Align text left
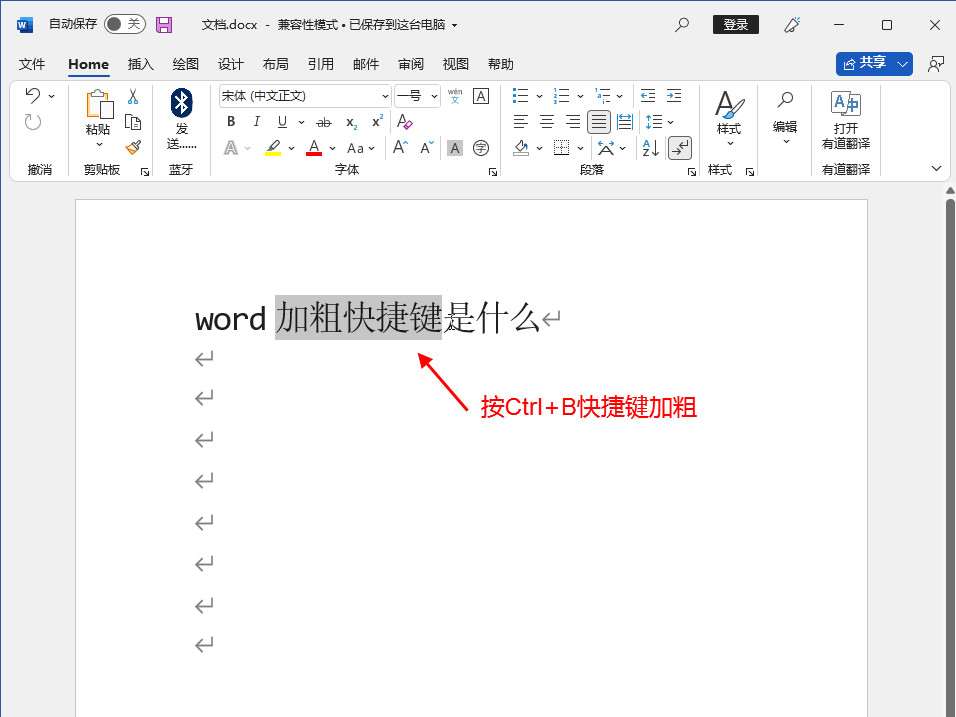This screenshot has height=717, width=956. coord(521,122)
